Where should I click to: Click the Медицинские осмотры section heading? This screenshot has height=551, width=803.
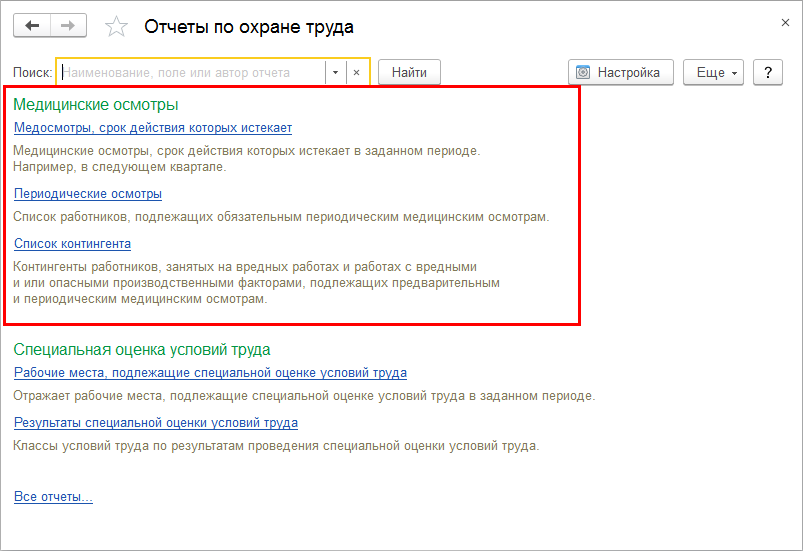(95, 104)
